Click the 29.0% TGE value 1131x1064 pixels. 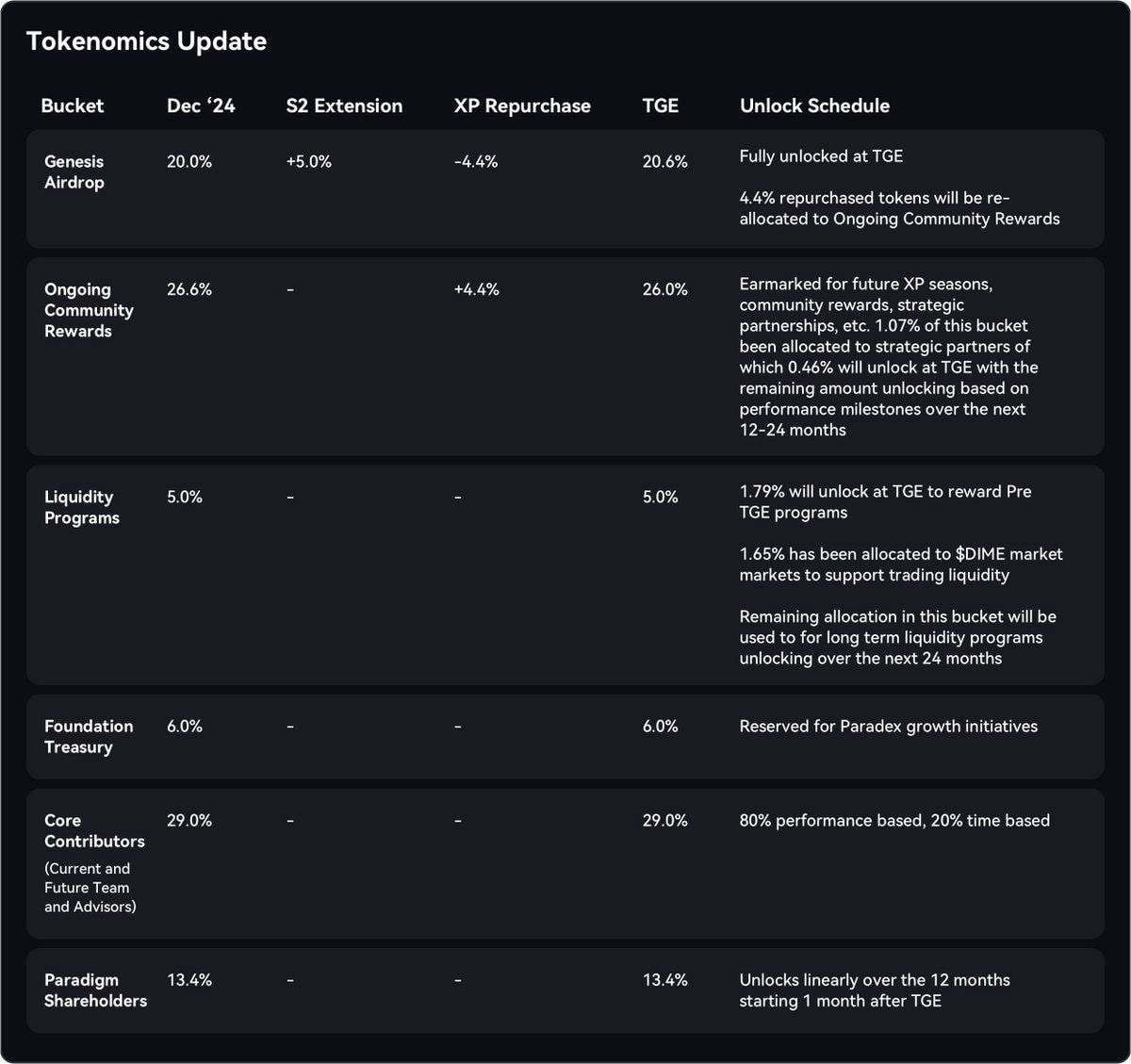[665, 820]
